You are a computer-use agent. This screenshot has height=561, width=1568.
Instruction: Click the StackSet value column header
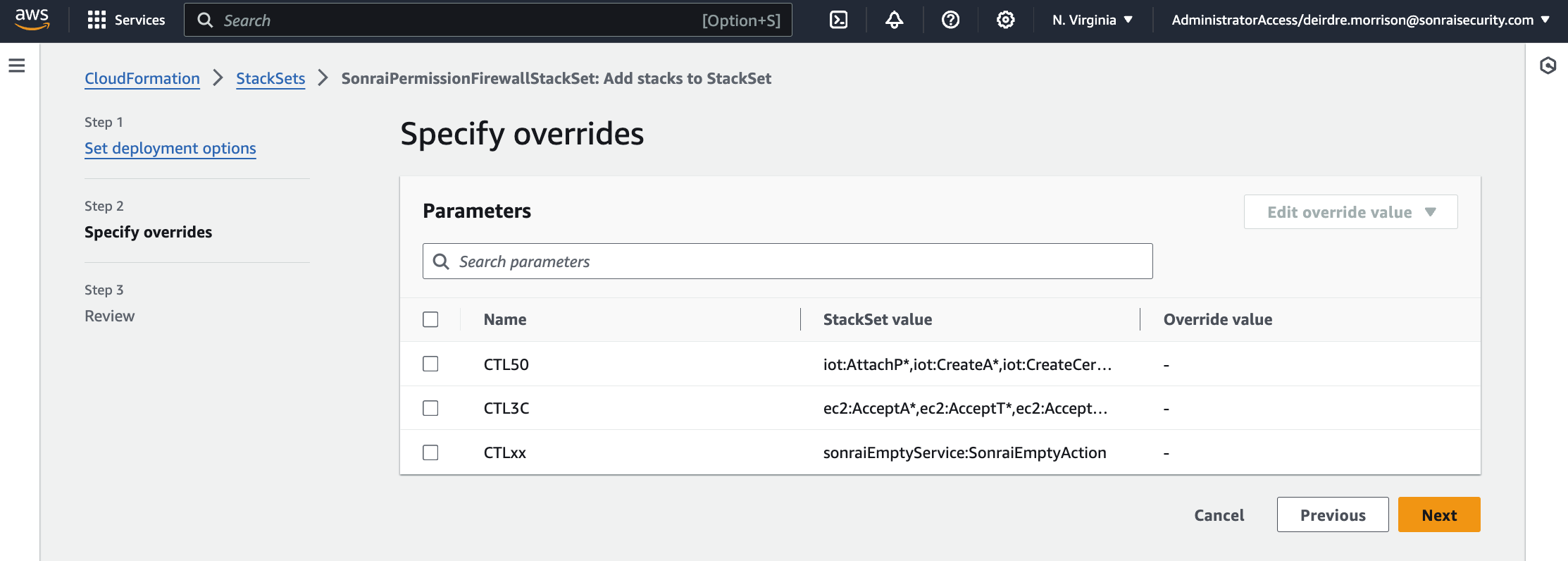tap(878, 319)
